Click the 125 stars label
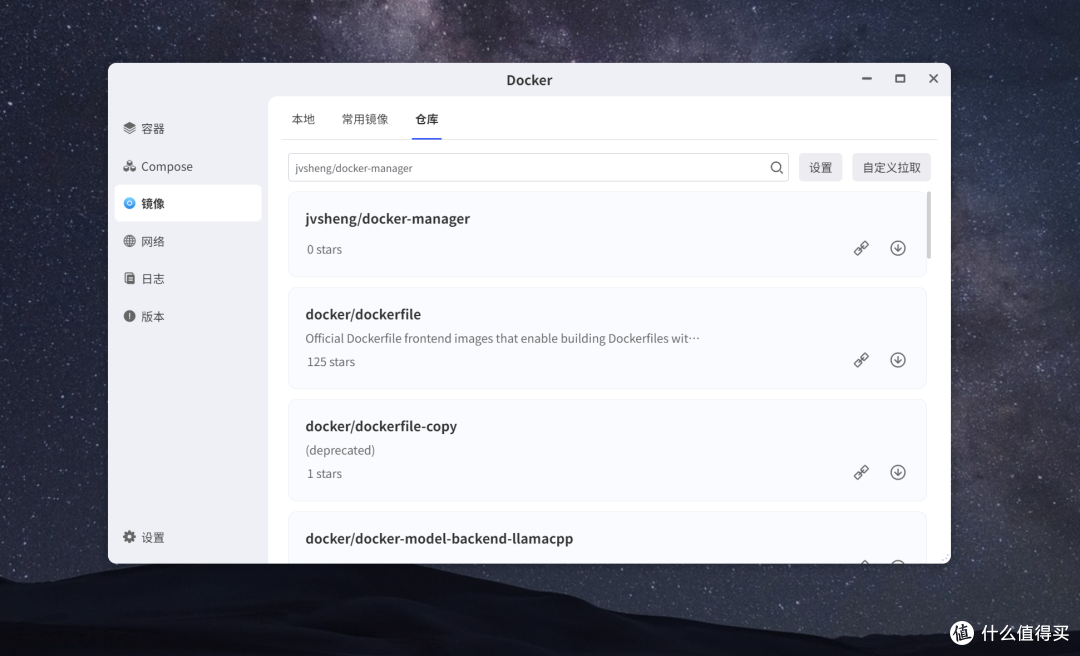 click(x=331, y=362)
